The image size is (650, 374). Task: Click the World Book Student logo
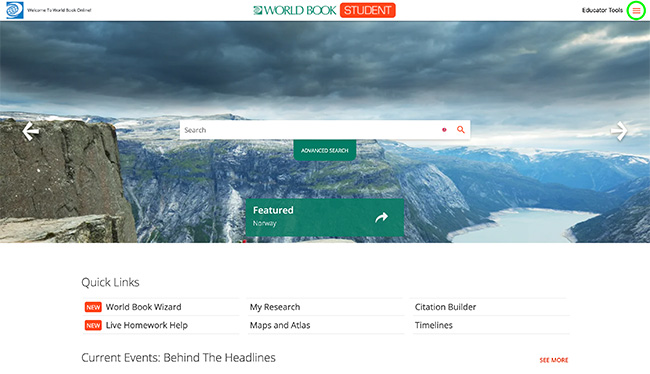(x=324, y=10)
